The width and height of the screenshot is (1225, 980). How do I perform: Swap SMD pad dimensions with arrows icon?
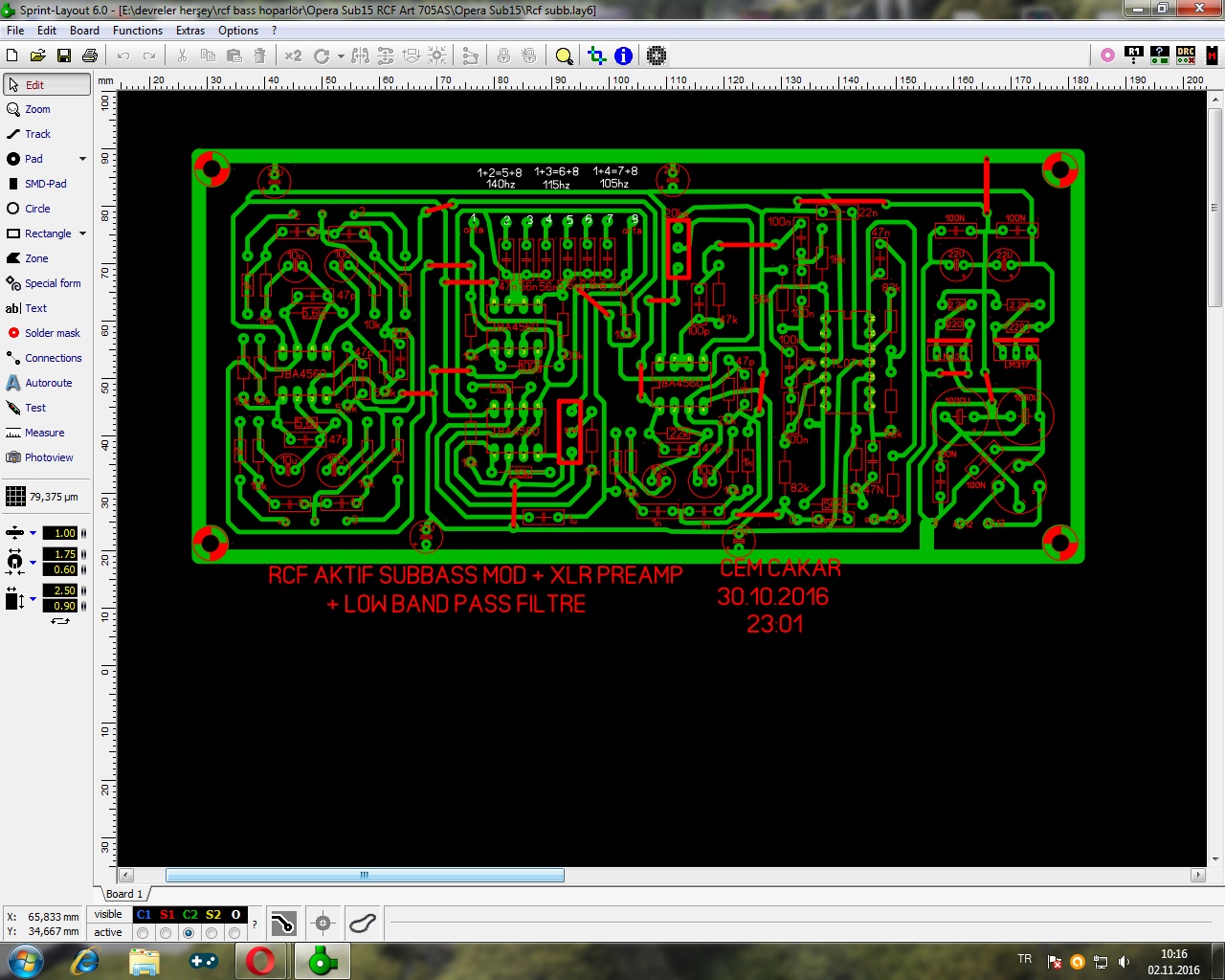60,621
